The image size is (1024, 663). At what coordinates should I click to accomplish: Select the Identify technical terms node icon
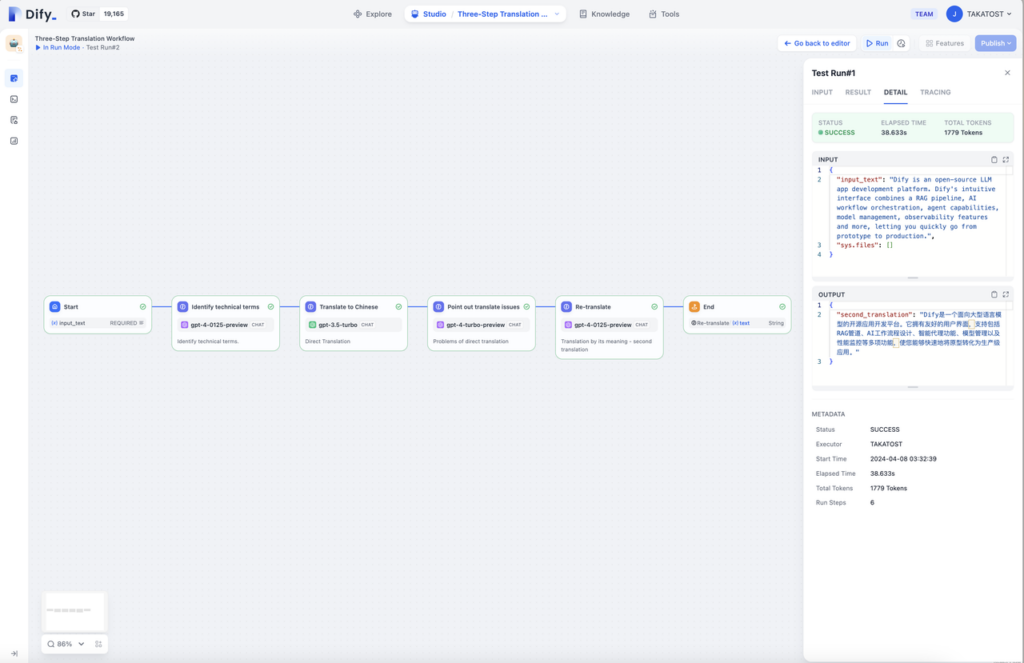183,306
